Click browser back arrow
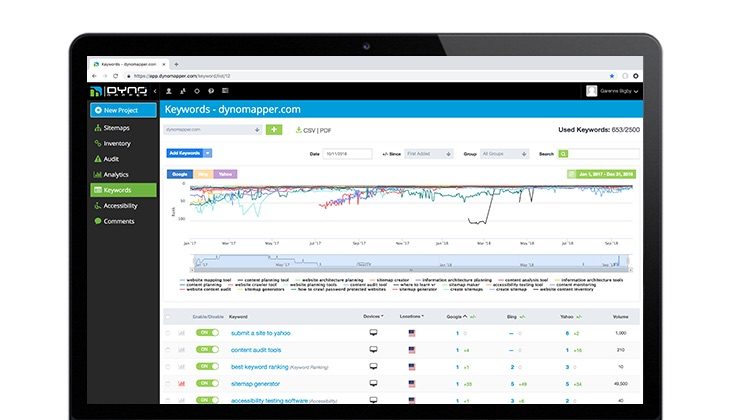732x420 pixels. tap(94, 76)
